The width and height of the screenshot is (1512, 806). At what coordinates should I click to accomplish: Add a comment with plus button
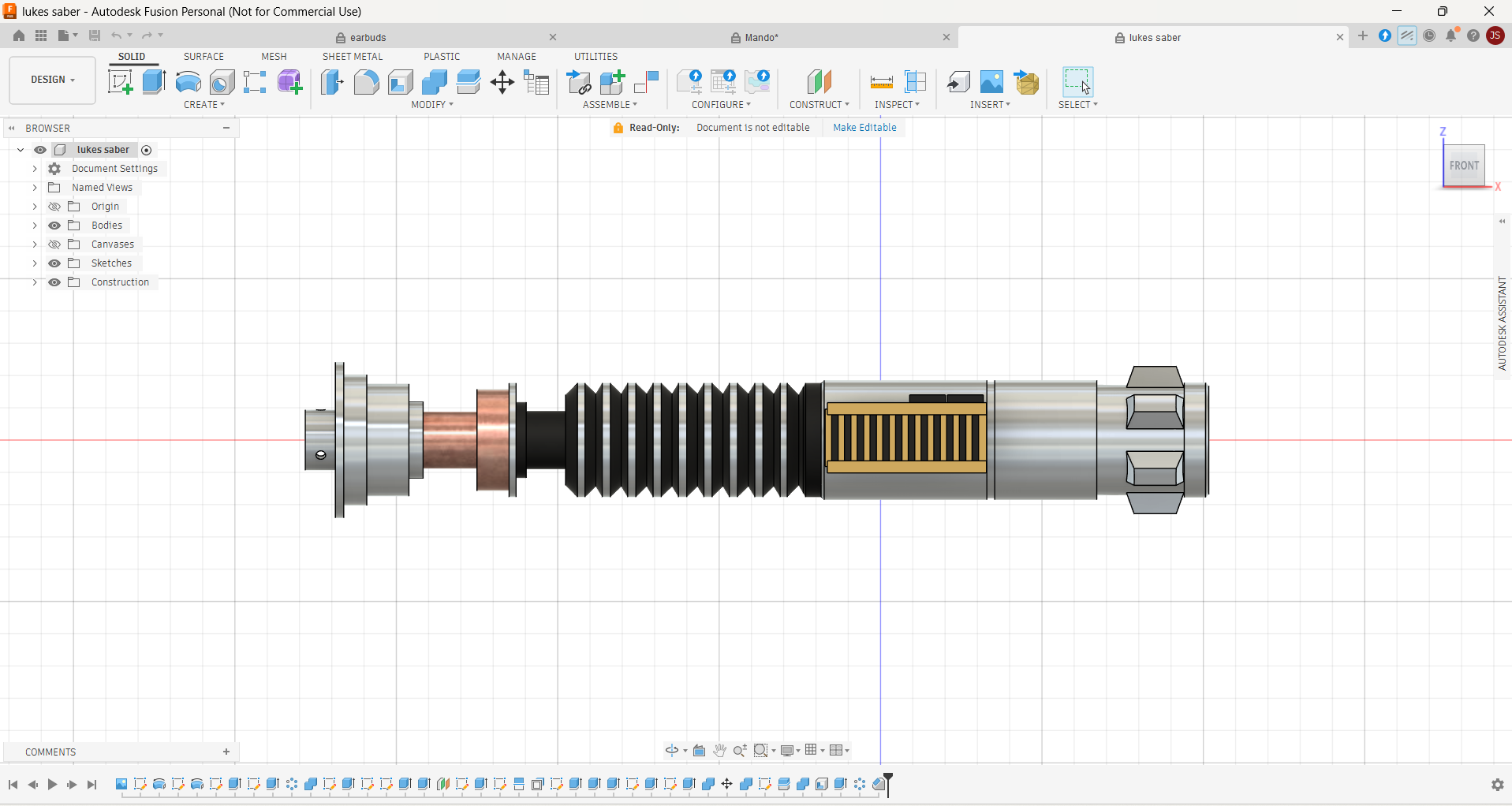[x=226, y=752]
